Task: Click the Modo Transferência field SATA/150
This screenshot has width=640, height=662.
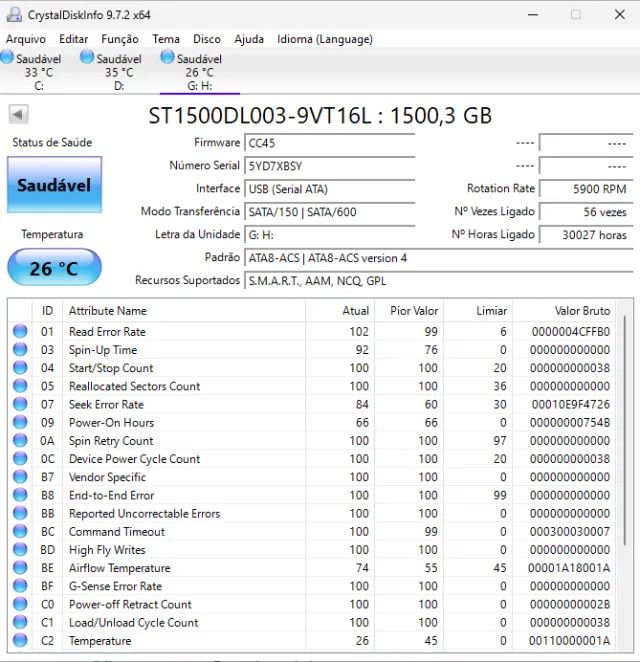Action: pos(330,212)
